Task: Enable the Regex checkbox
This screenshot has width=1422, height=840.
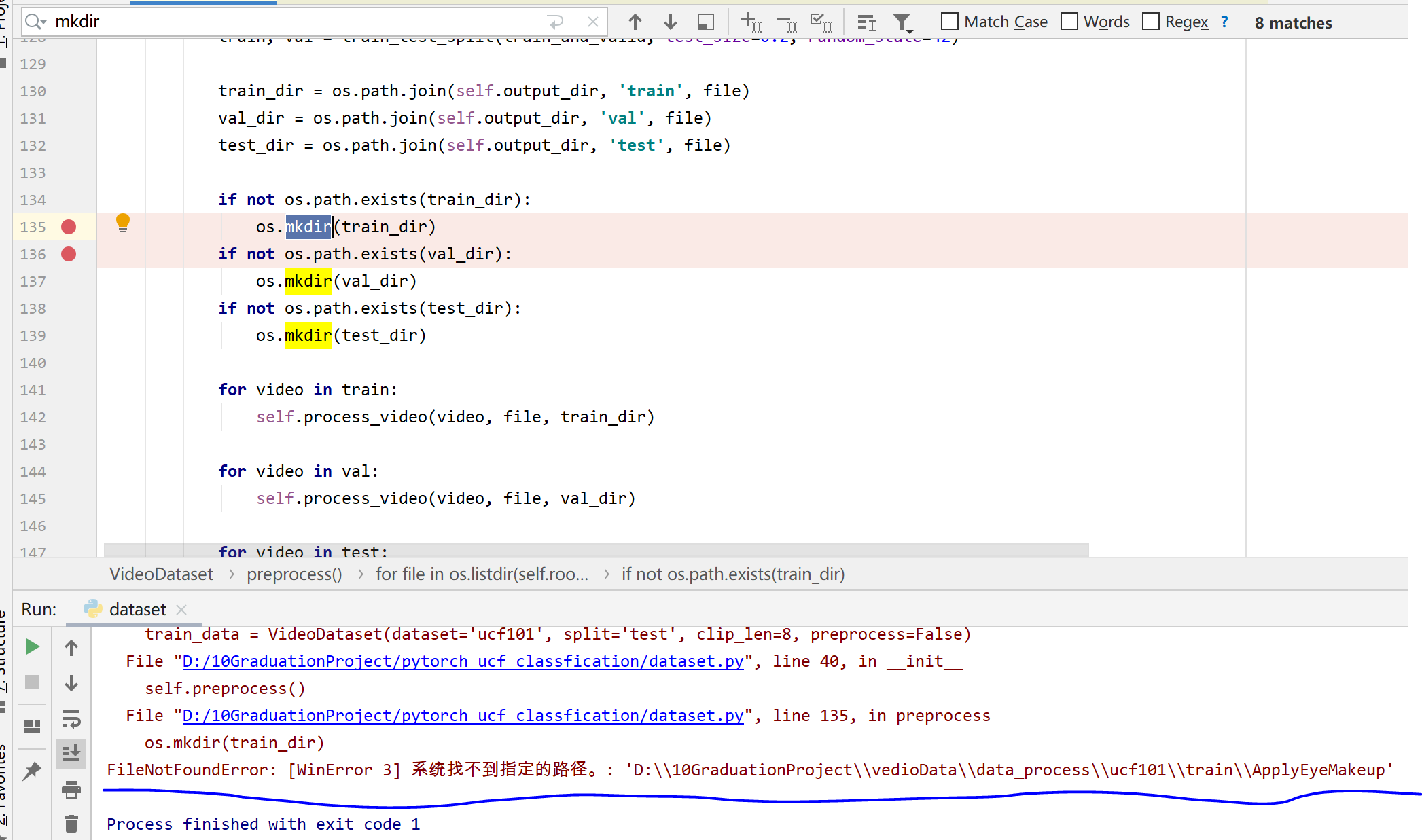Action: (x=1151, y=22)
